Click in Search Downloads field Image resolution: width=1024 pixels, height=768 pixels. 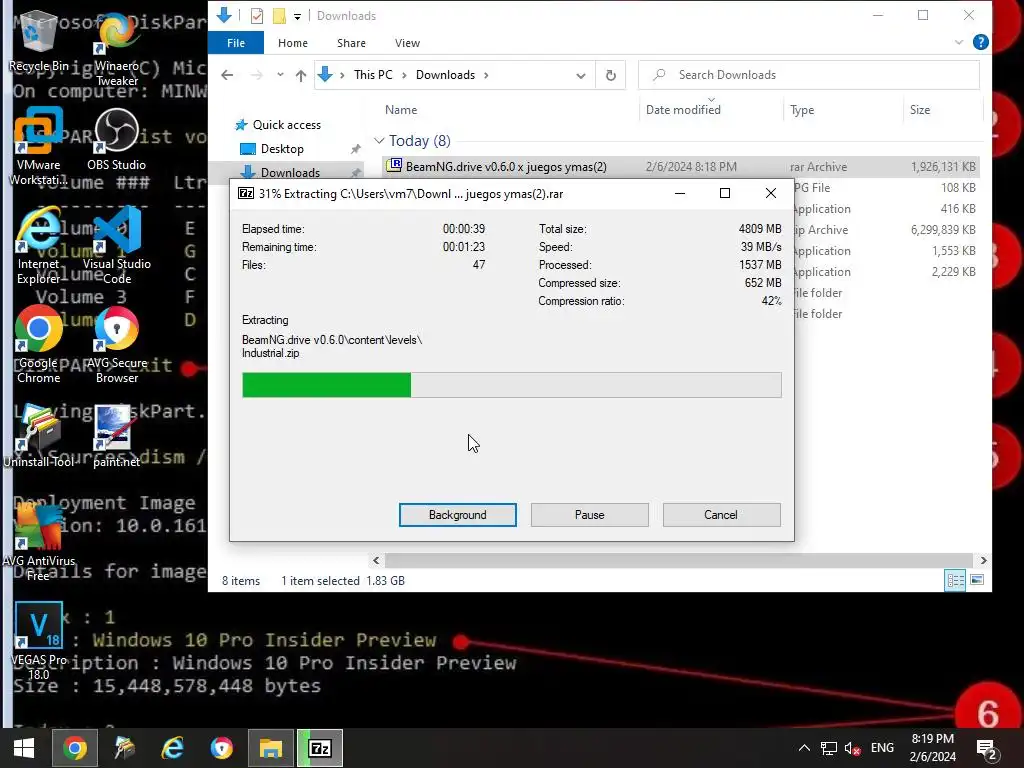808,75
